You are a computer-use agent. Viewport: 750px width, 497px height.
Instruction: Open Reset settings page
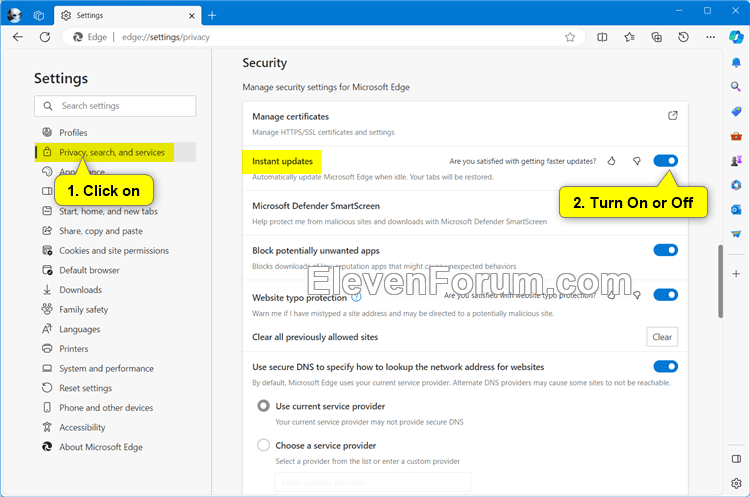click(115, 388)
